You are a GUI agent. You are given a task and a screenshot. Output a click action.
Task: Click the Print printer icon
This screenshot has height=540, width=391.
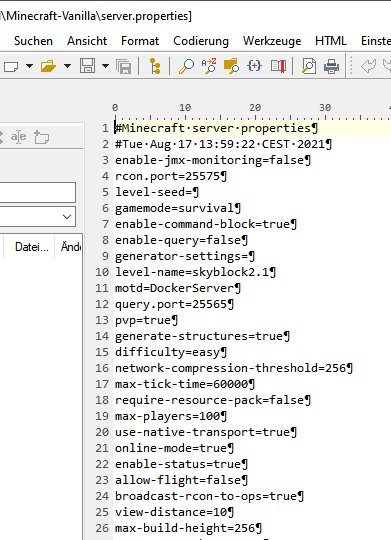point(331,66)
